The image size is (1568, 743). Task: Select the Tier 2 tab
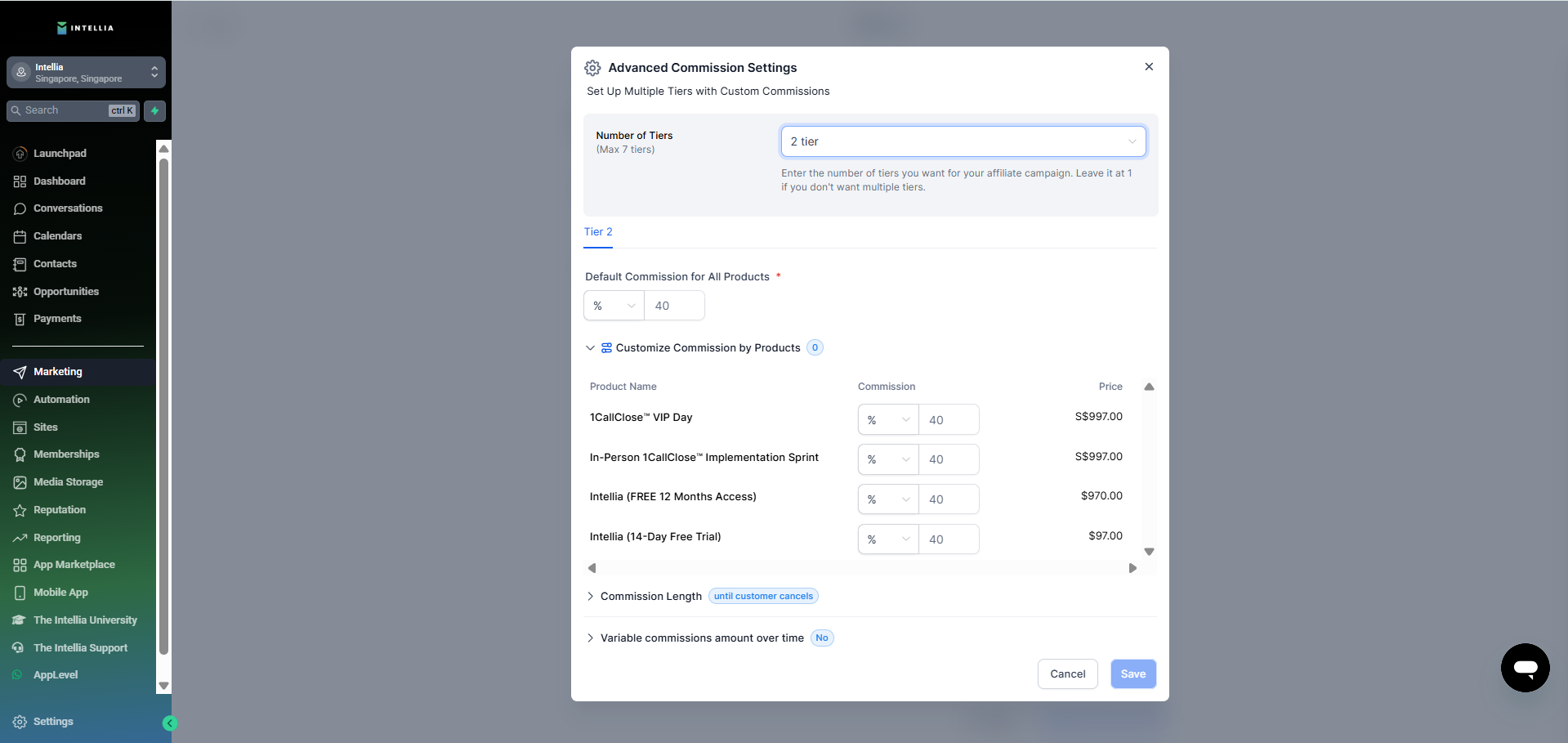pos(598,232)
